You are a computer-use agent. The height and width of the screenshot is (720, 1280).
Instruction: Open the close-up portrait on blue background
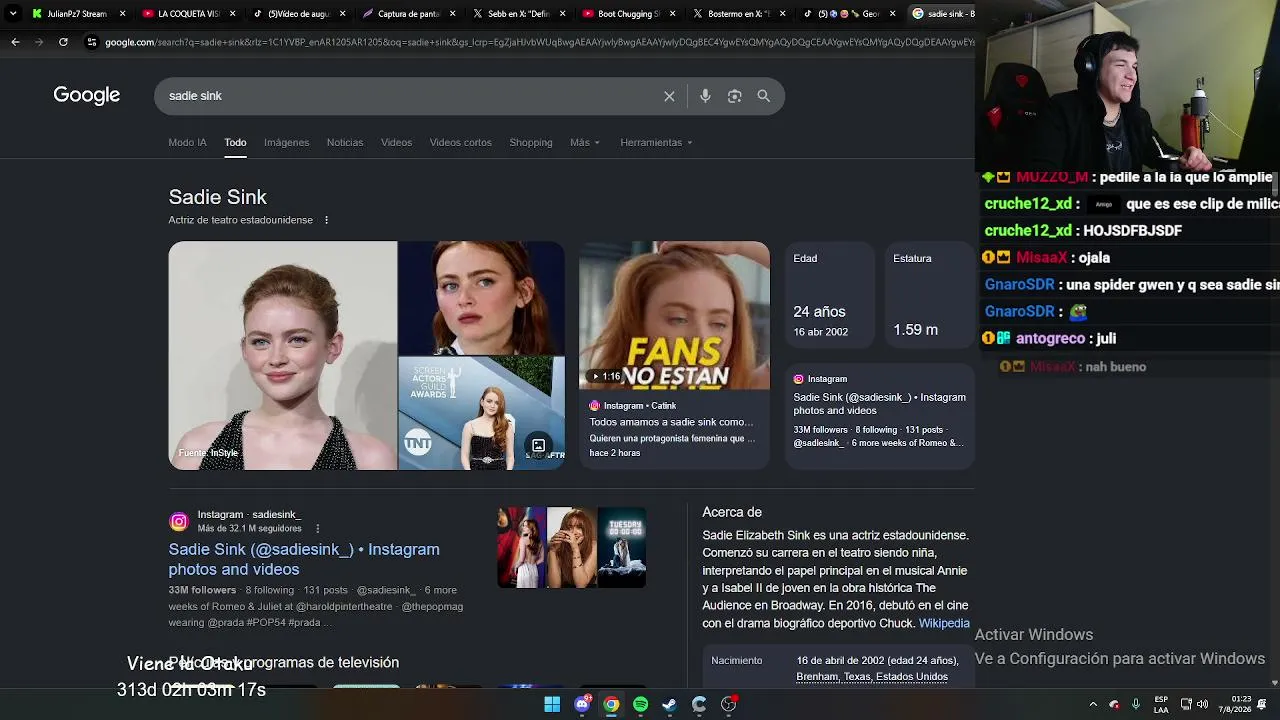(481, 298)
